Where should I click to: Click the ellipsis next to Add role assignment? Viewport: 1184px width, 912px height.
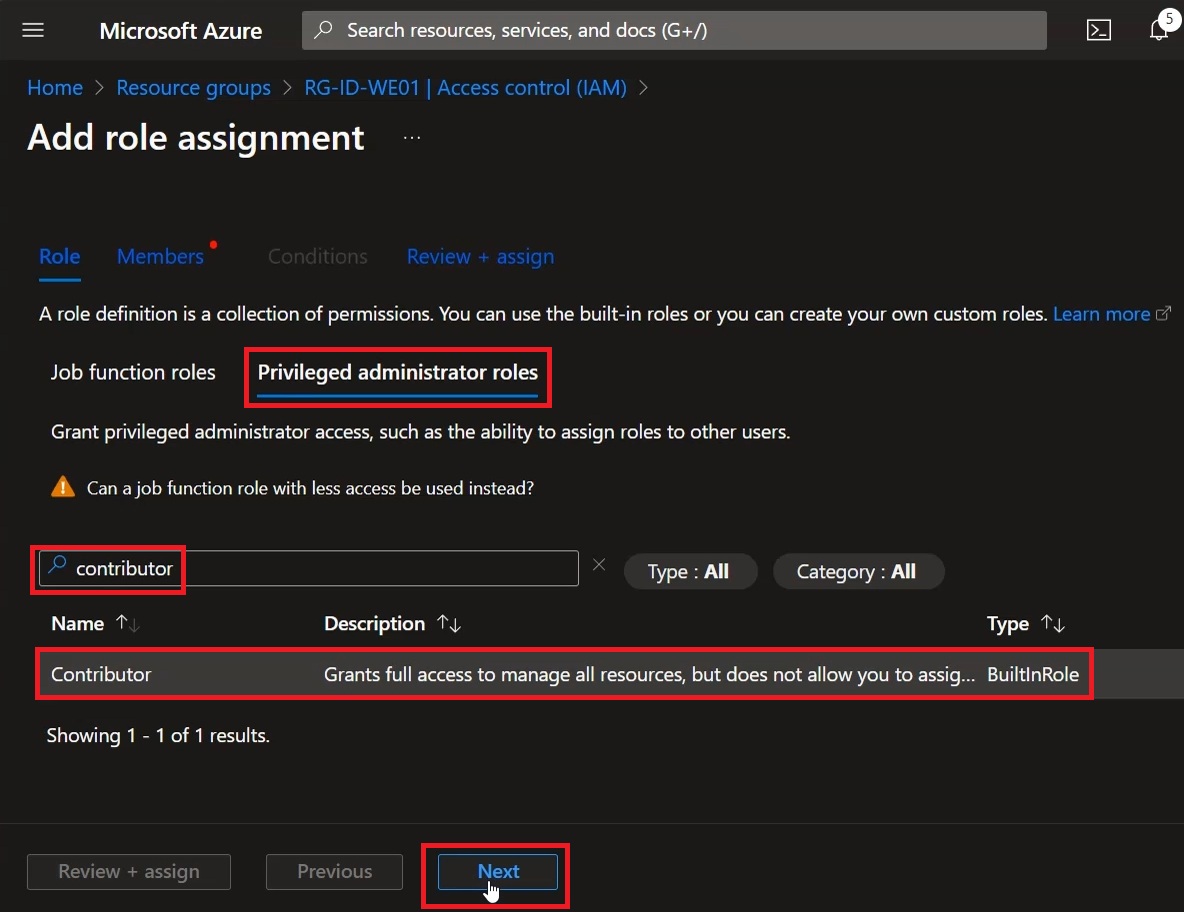click(412, 138)
